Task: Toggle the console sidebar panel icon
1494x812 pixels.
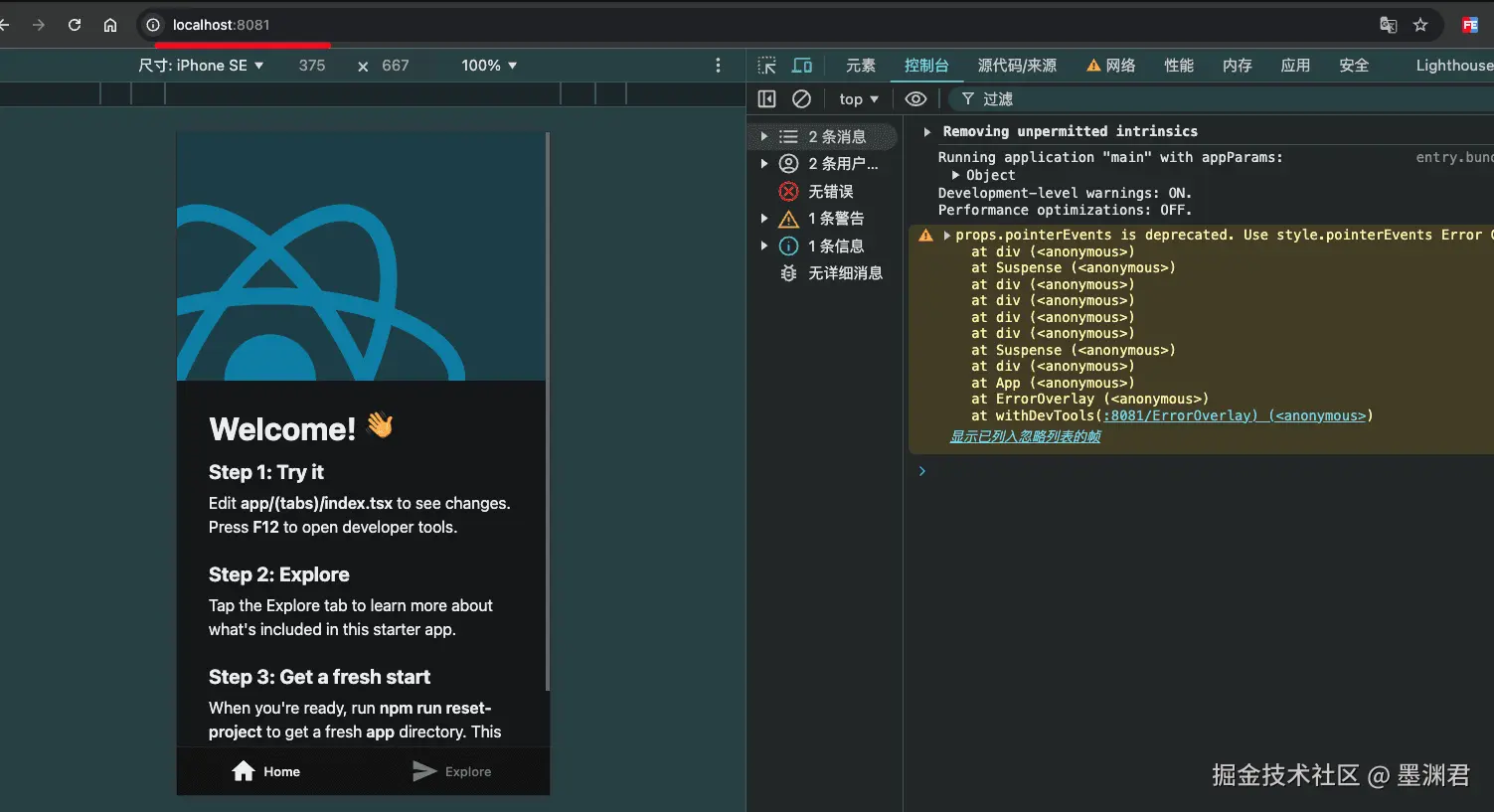Action: tap(766, 99)
